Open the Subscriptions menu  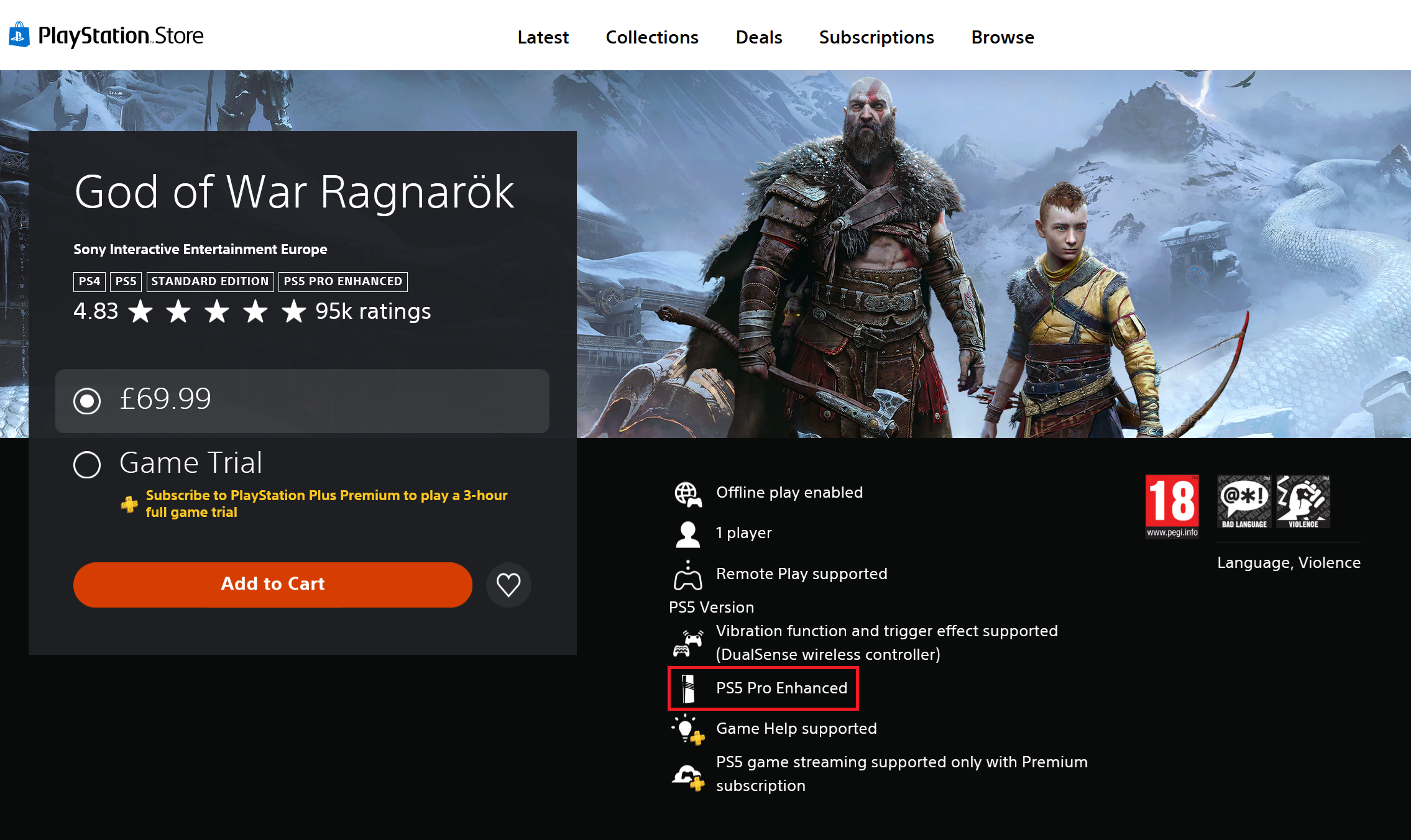click(876, 37)
